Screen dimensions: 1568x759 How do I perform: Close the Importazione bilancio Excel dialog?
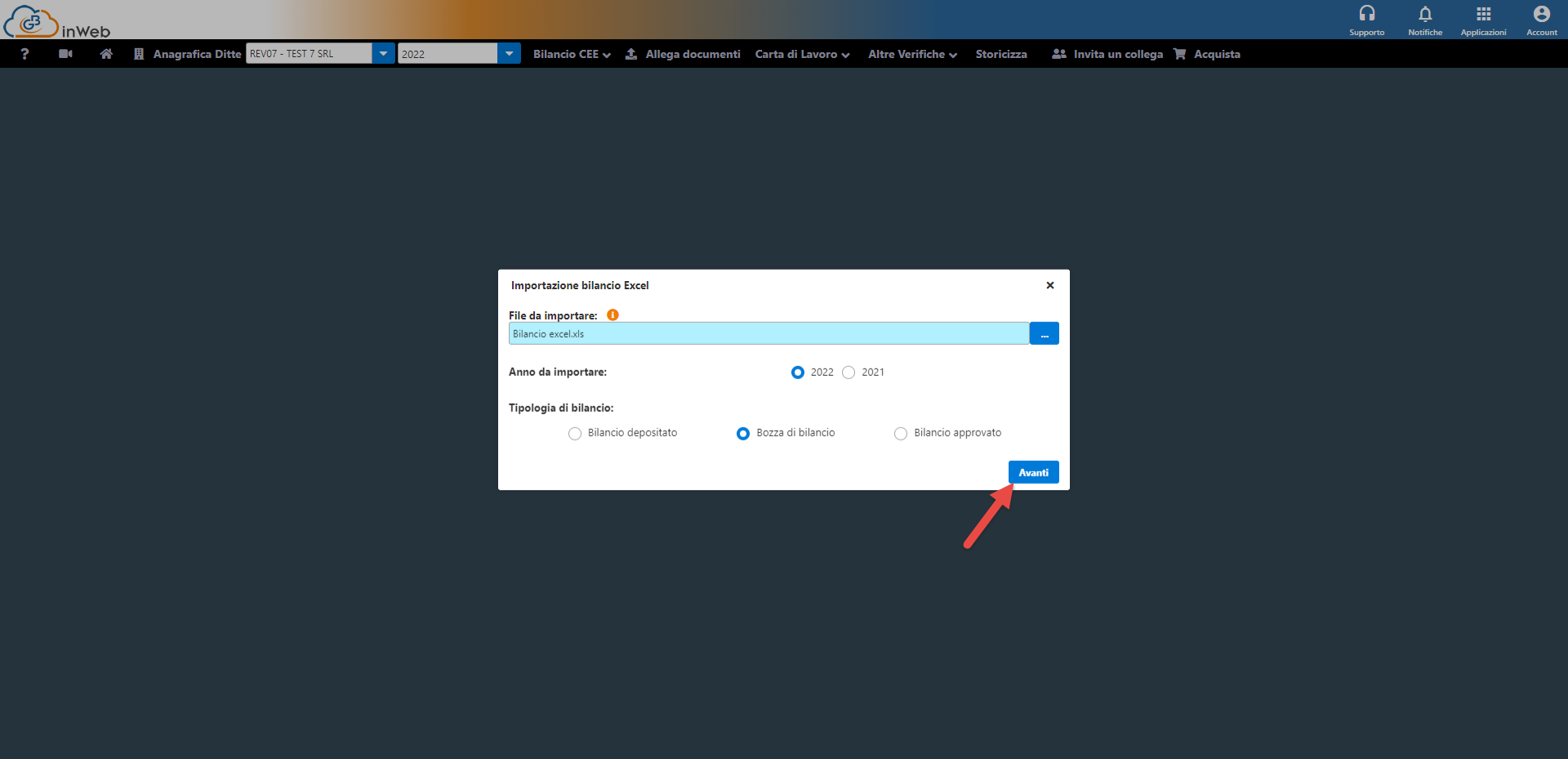[1050, 285]
